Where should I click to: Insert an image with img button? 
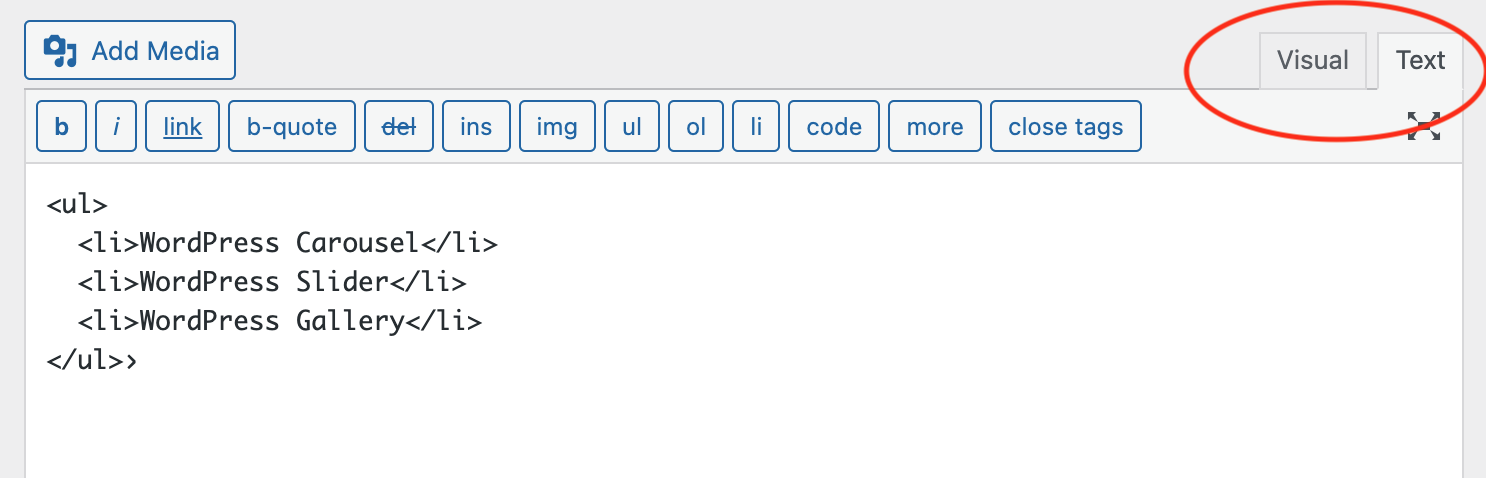[x=557, y=127]
